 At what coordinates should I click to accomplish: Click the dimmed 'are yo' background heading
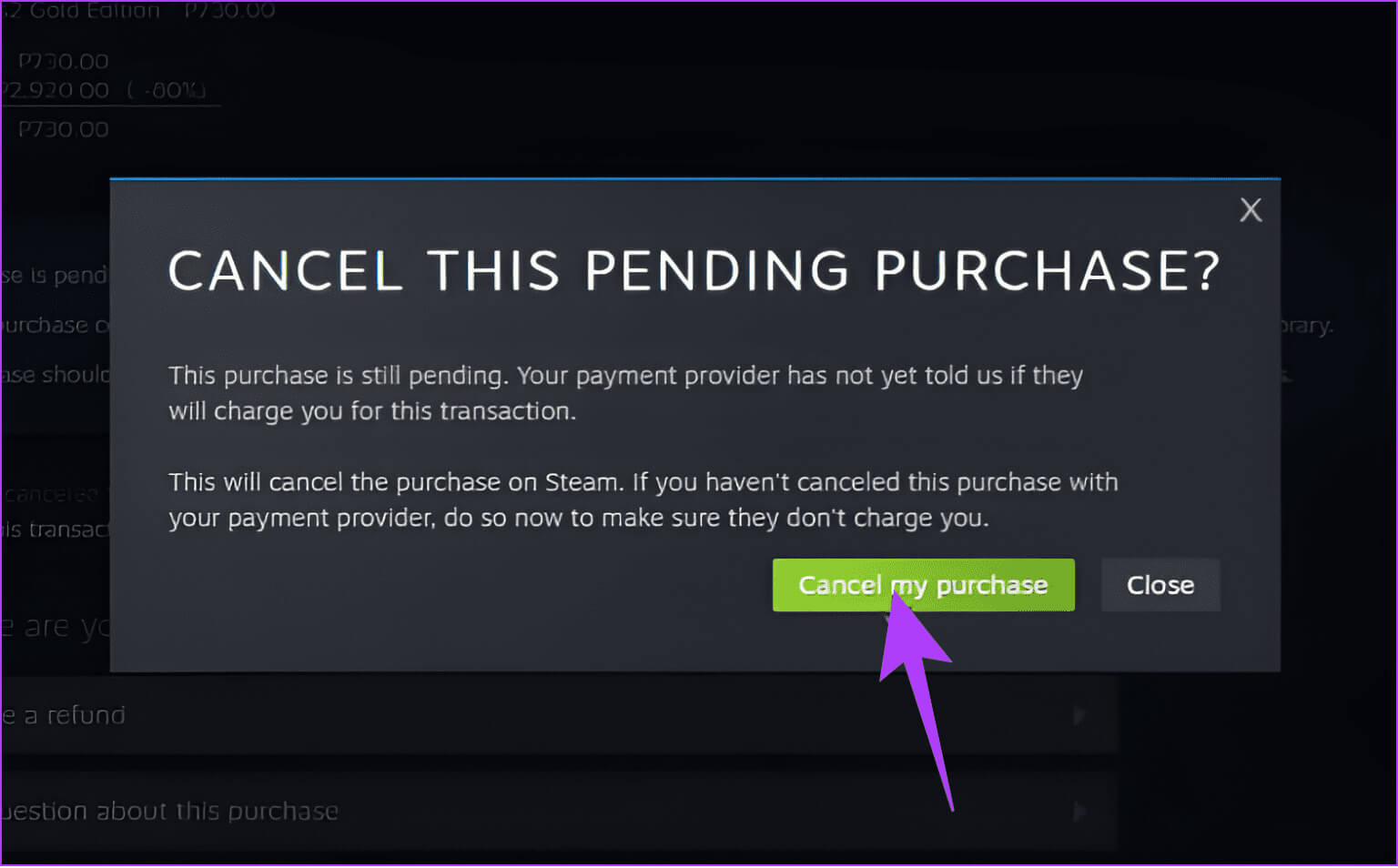(56, 627)
